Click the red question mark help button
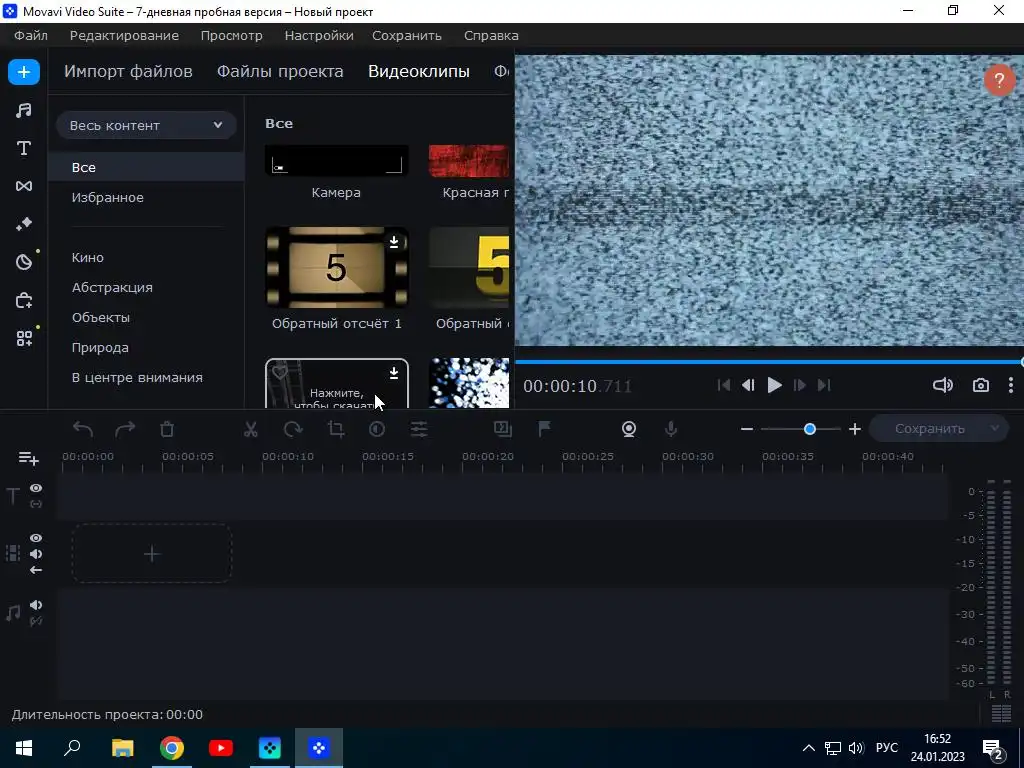 (999, 81)
